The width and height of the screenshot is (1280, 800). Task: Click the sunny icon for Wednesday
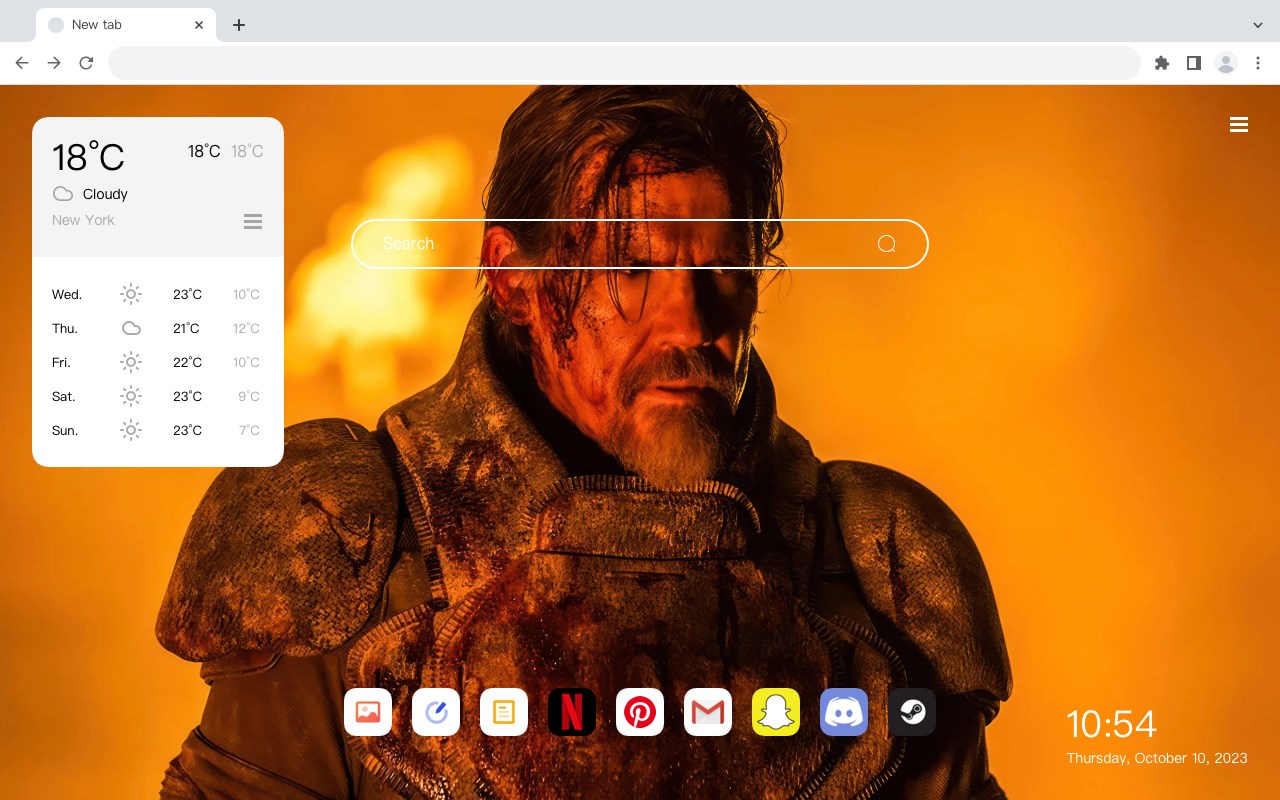pos(131,294)
